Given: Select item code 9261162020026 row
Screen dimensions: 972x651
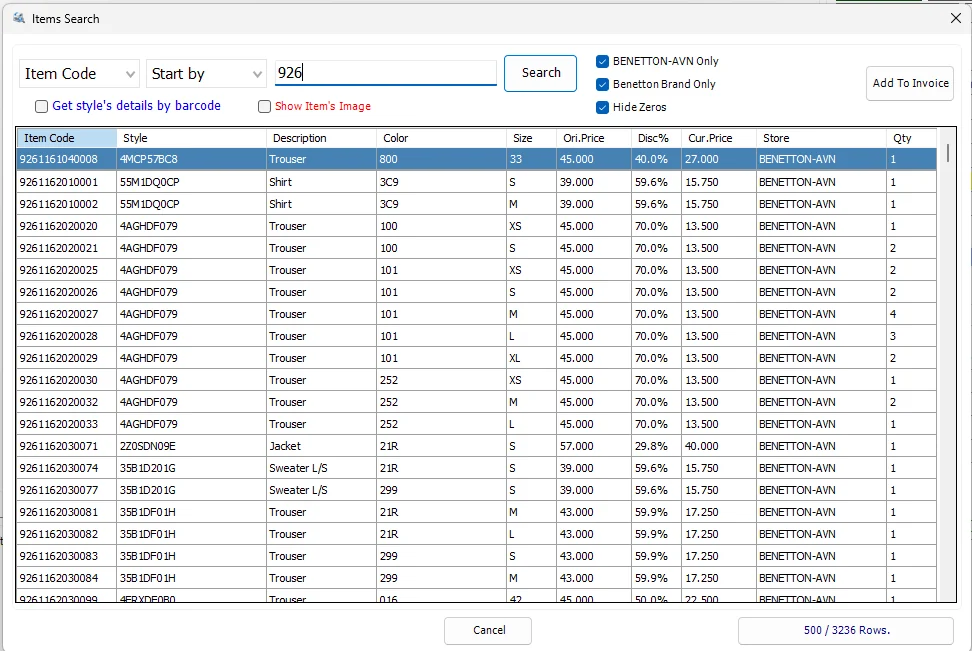Looking at the screenshot, I should (x=476, y=292).
